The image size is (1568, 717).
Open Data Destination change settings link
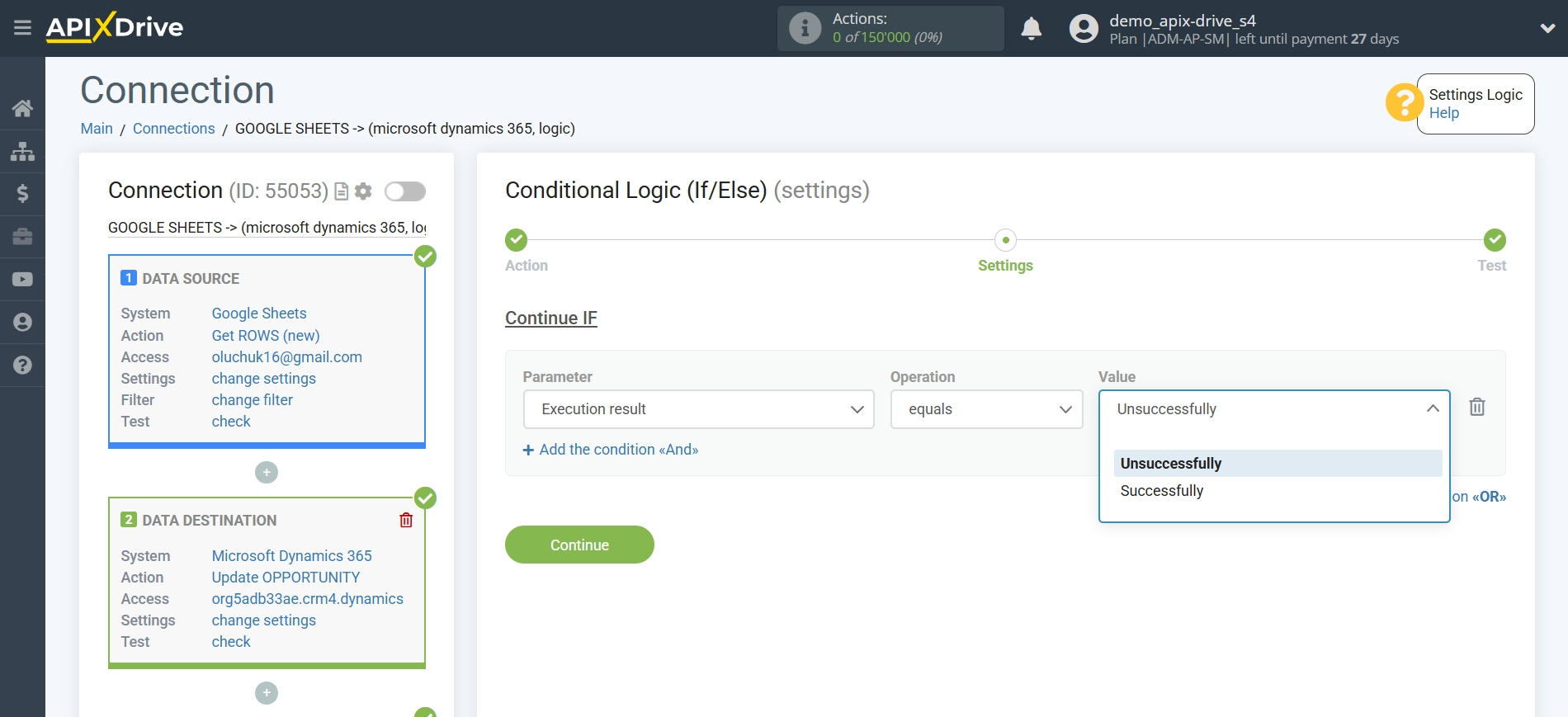point(264,620)
